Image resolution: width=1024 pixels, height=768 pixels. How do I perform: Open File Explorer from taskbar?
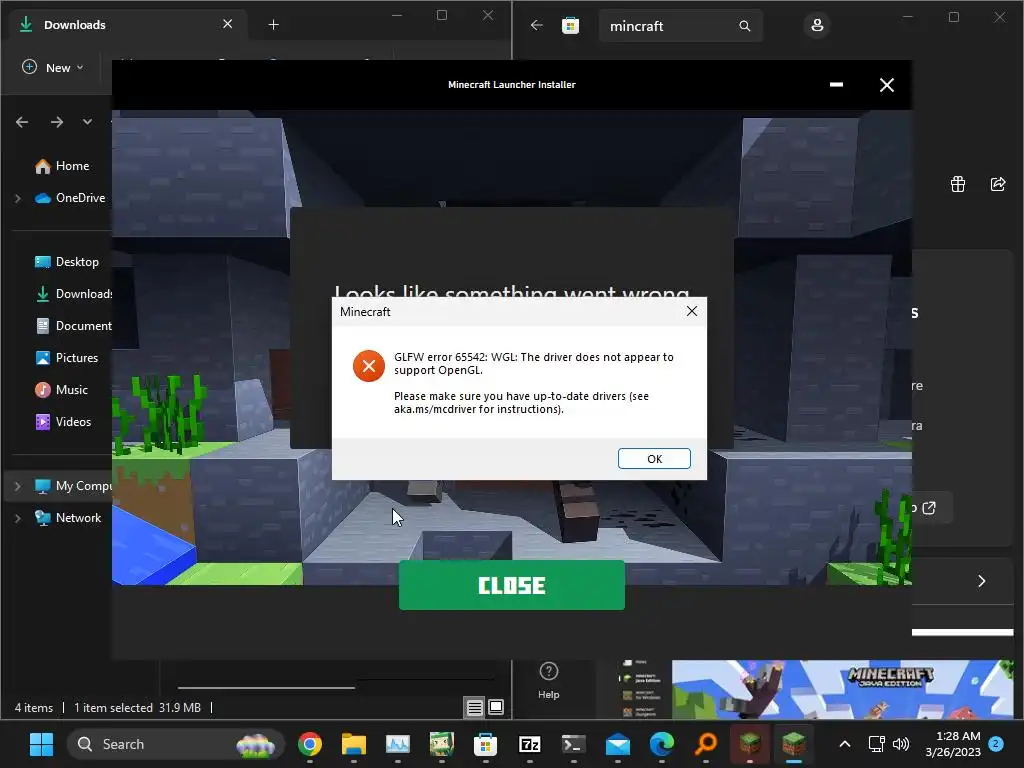(x=354, y=744)
